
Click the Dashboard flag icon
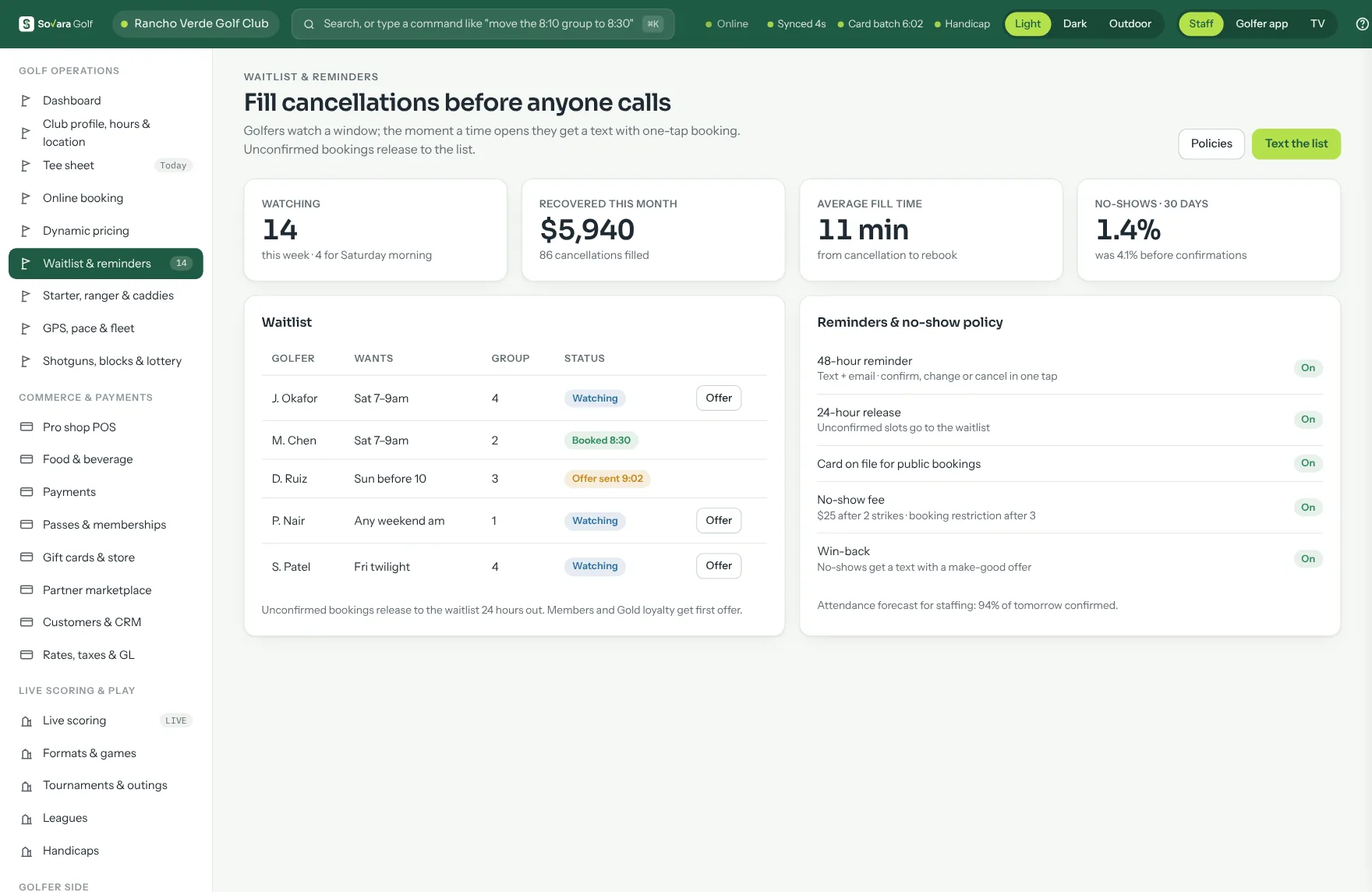[26, 101]
